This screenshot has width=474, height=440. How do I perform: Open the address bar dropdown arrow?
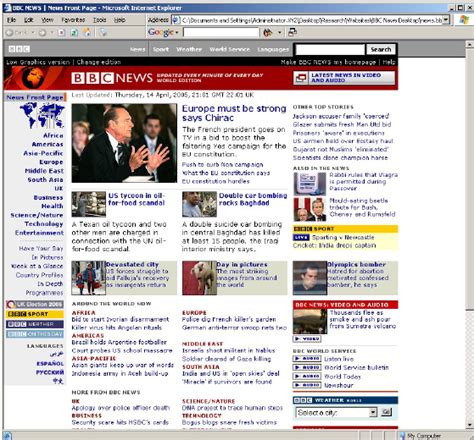pos(446,20)
